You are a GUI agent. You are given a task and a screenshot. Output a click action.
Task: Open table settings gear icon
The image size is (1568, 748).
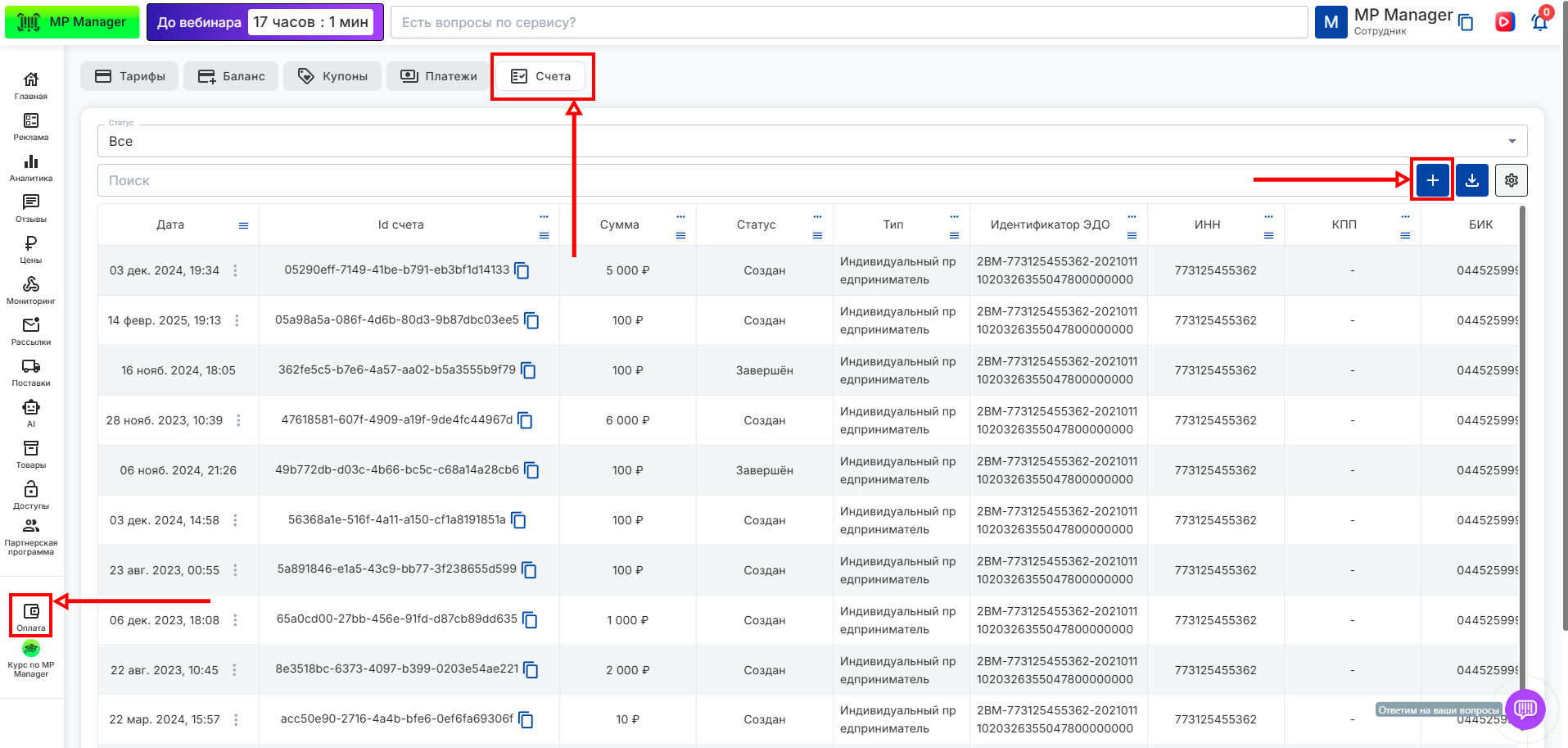(x=1511, y=180)
